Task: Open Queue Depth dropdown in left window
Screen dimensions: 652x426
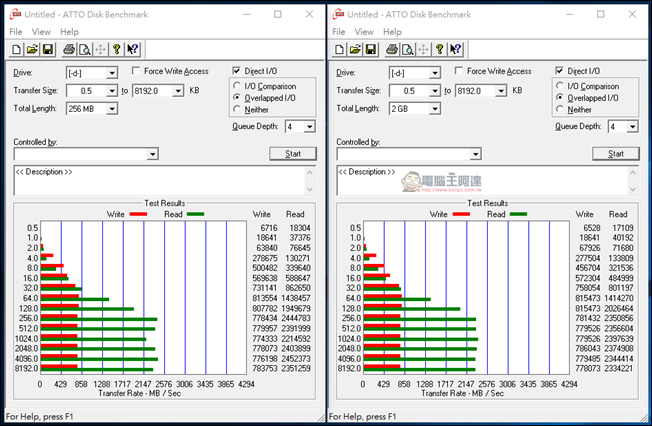Action: pos(309,126)
